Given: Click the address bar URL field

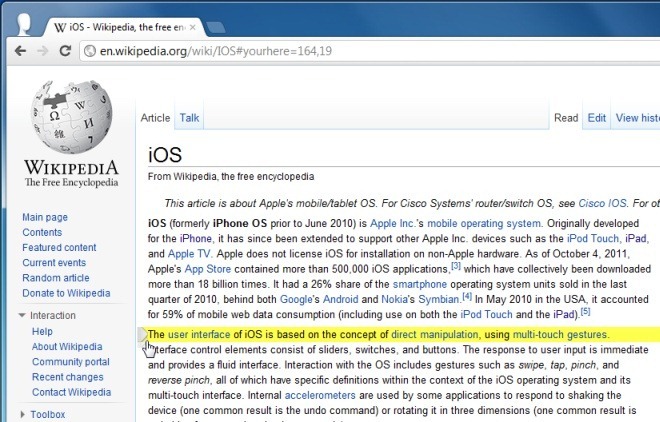Looking at the screenshot, I should coord(370,51).
